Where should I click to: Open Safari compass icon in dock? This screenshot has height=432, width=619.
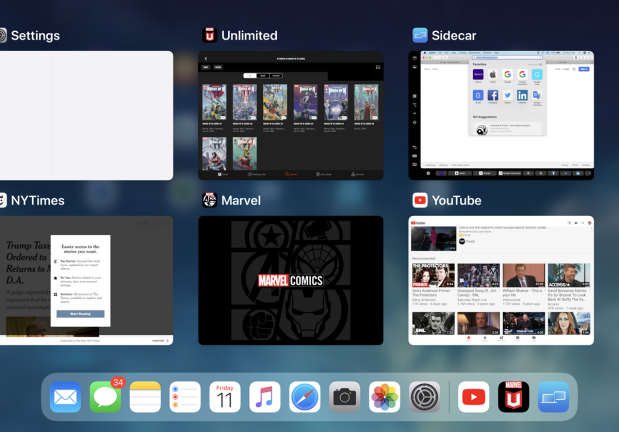(305, 397)
